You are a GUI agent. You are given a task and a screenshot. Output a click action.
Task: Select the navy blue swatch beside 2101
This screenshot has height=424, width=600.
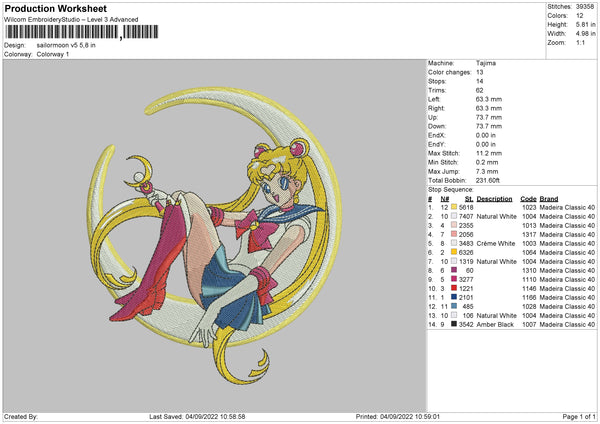point(454,297)
